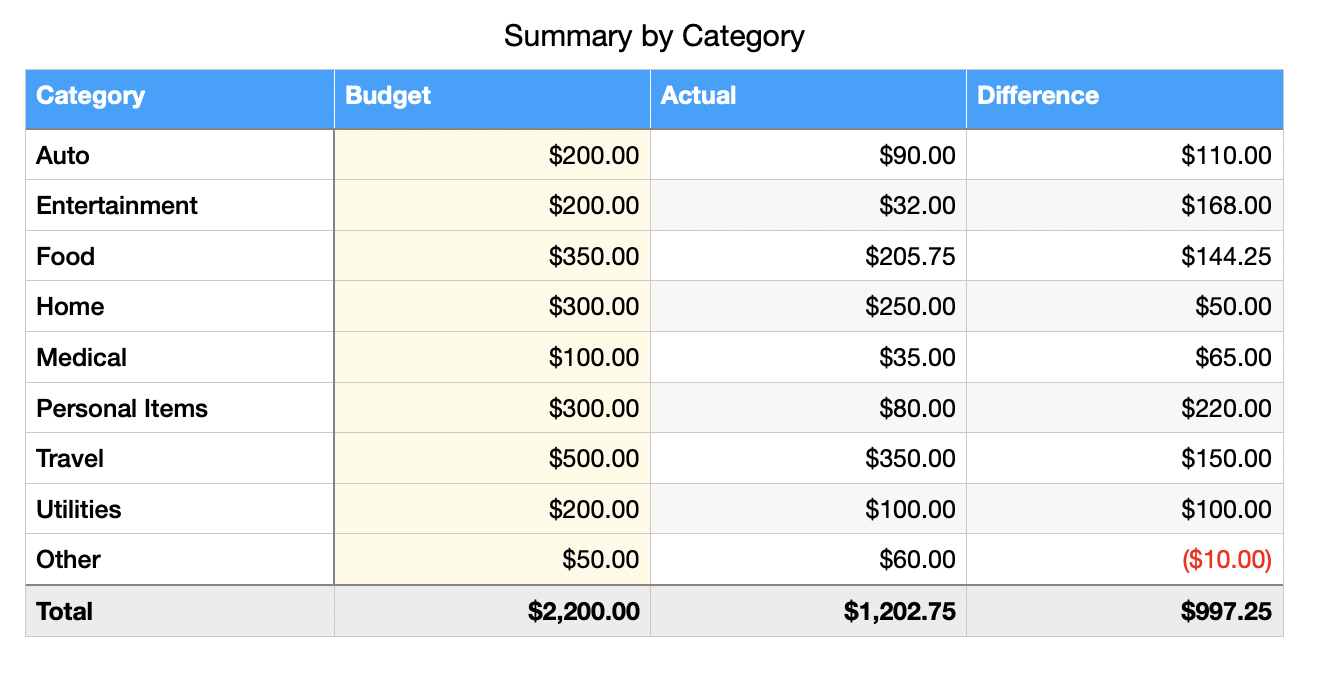
Task: Click the Home budget cell $300.00
Action: tap(593, 307)
